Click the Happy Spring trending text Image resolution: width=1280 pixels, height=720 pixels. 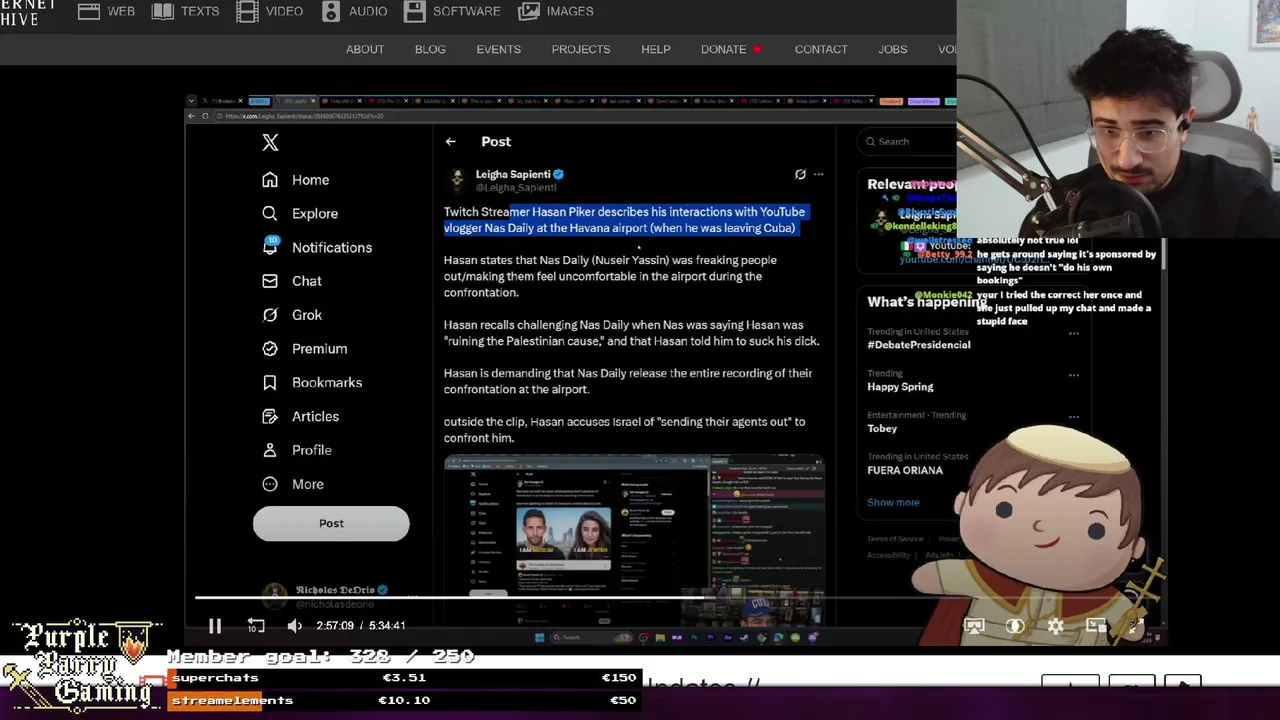tap(900, 387)
